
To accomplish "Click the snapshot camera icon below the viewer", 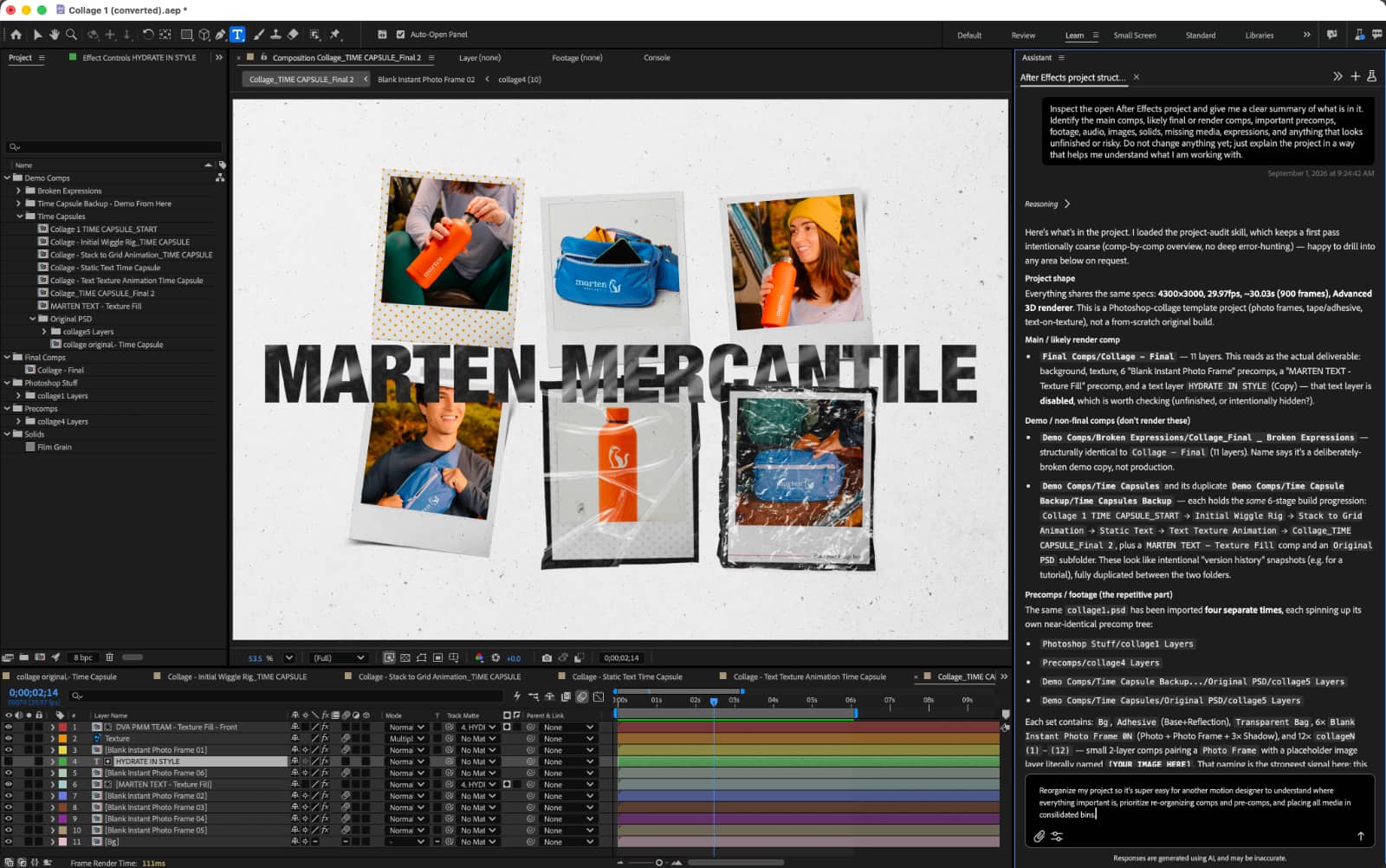I will 547,657.
